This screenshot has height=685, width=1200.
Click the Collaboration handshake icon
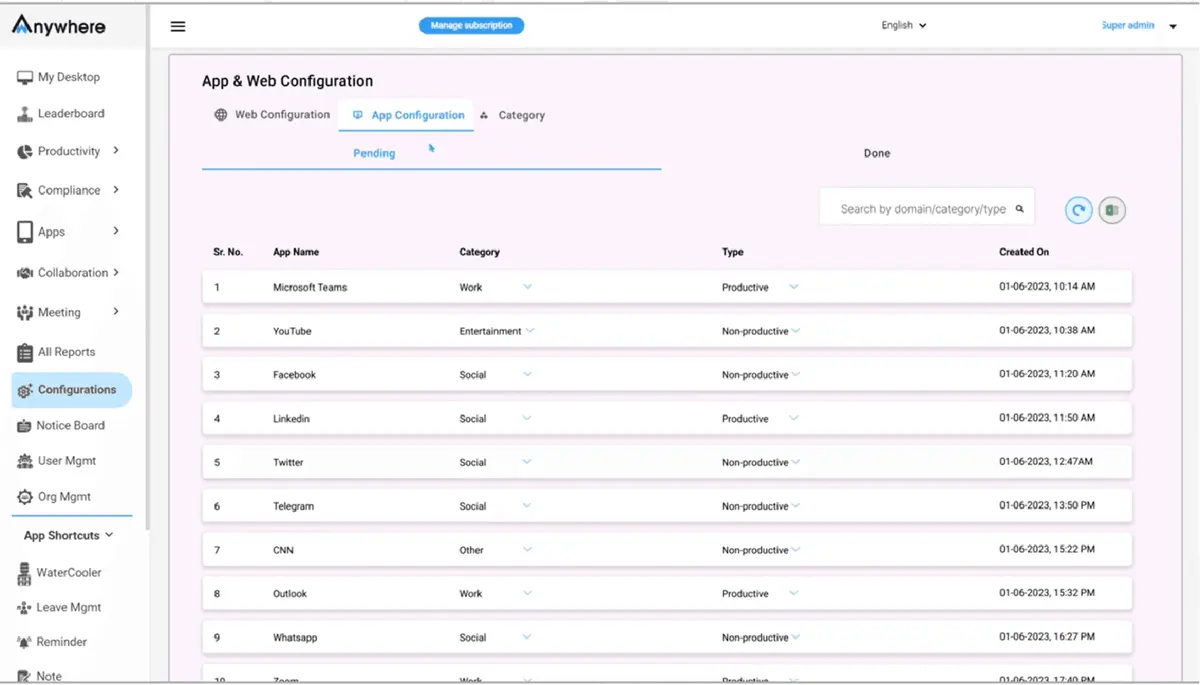[25, 273]
